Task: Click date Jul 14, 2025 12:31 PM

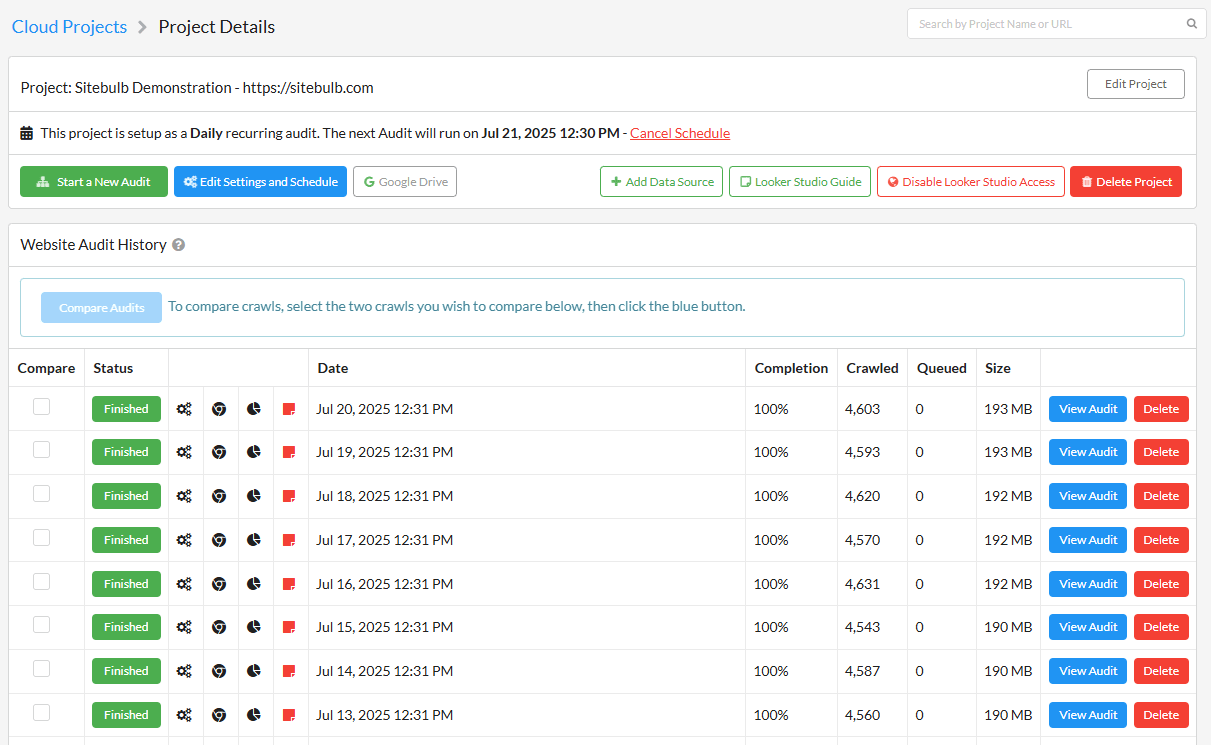Action: 385,671
